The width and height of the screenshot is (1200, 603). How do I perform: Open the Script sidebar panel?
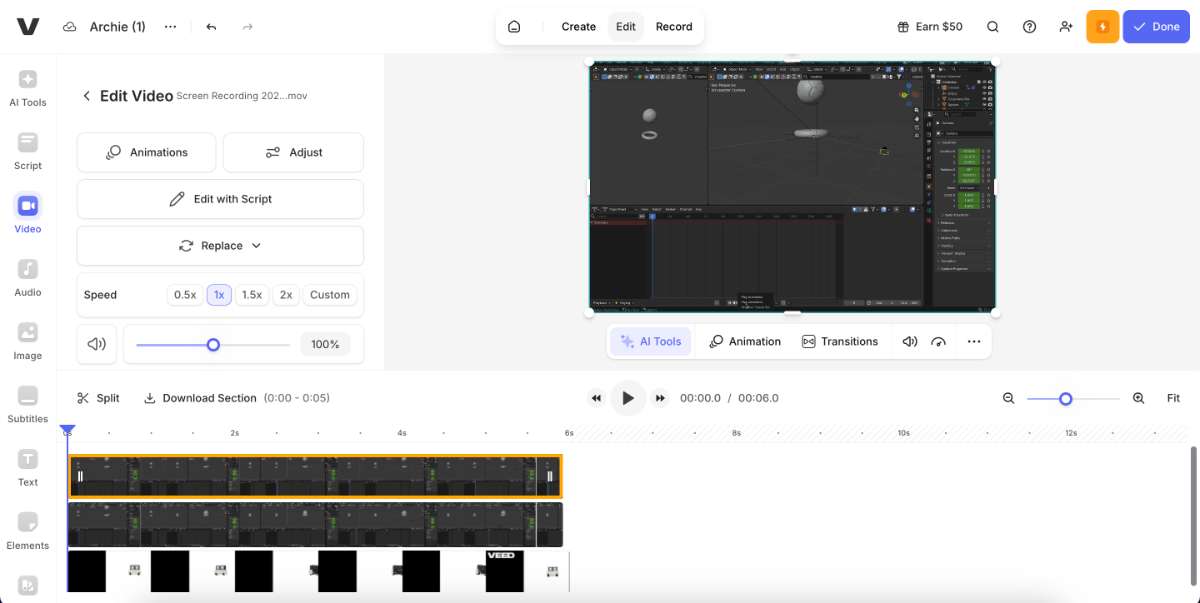coord(28,151)
